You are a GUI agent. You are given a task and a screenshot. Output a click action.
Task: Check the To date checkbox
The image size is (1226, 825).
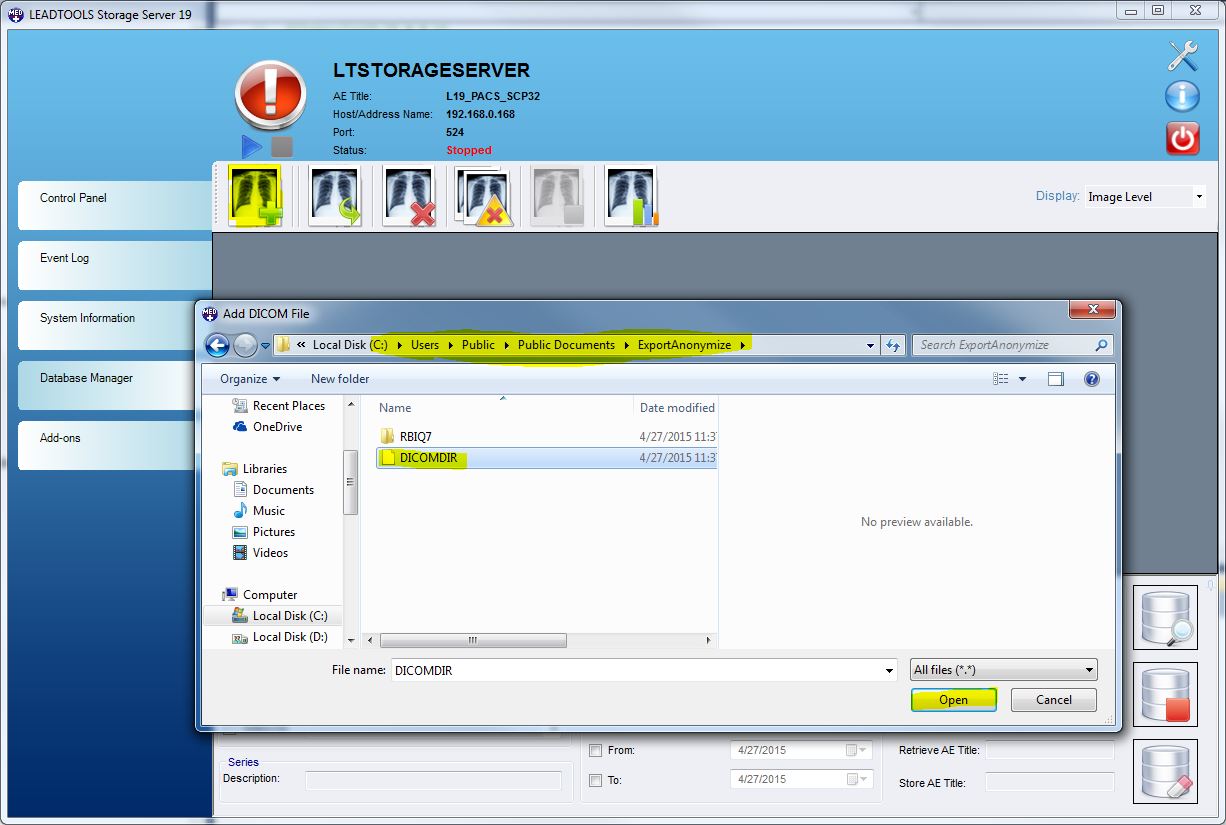tap(596, 780)
